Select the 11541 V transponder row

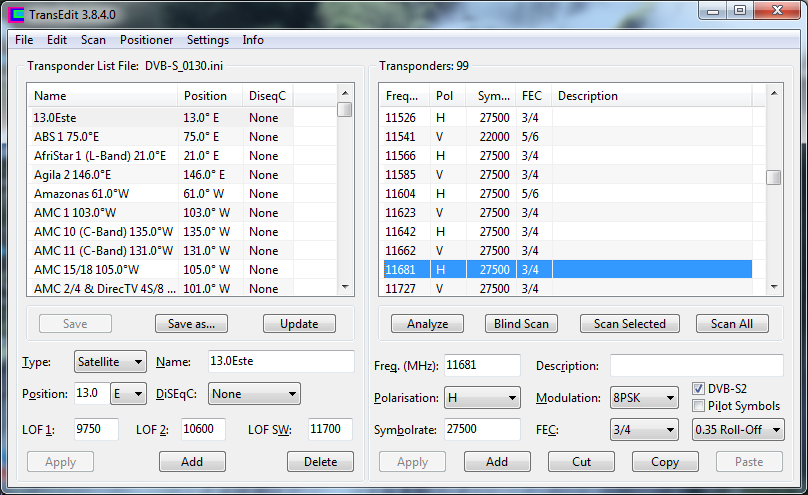click(570, 136)
